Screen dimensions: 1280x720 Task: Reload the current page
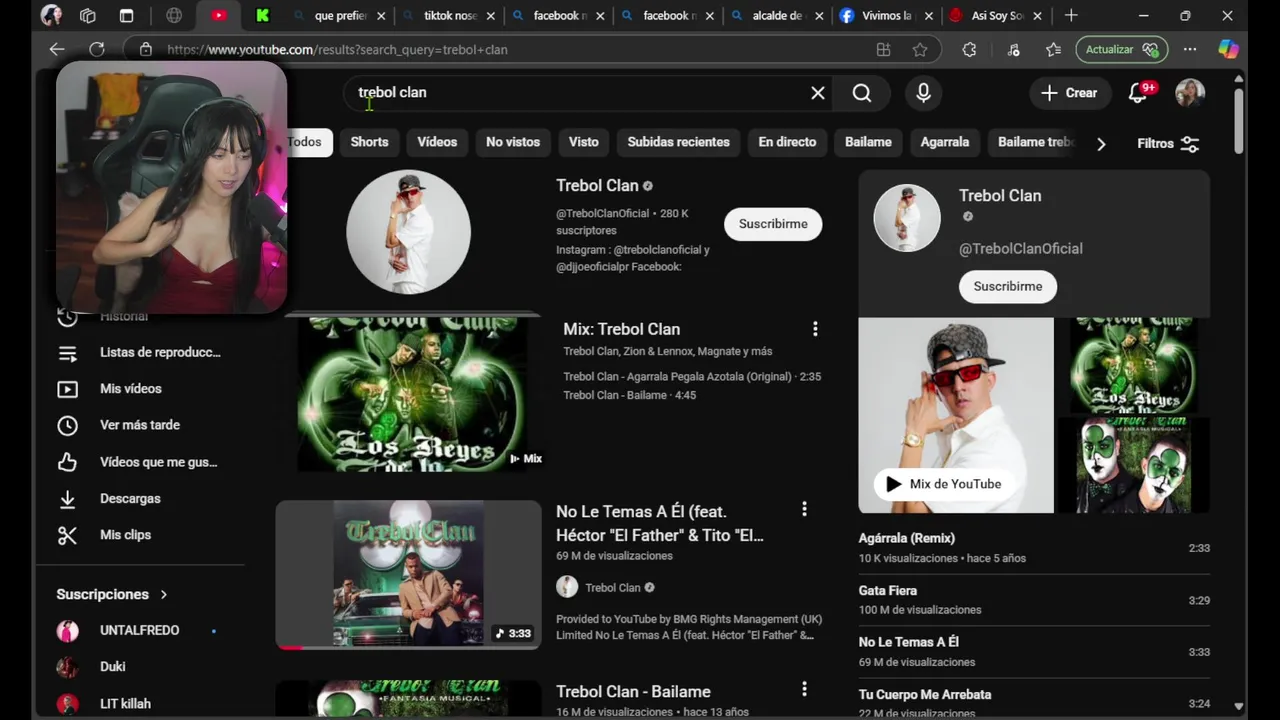97,49
